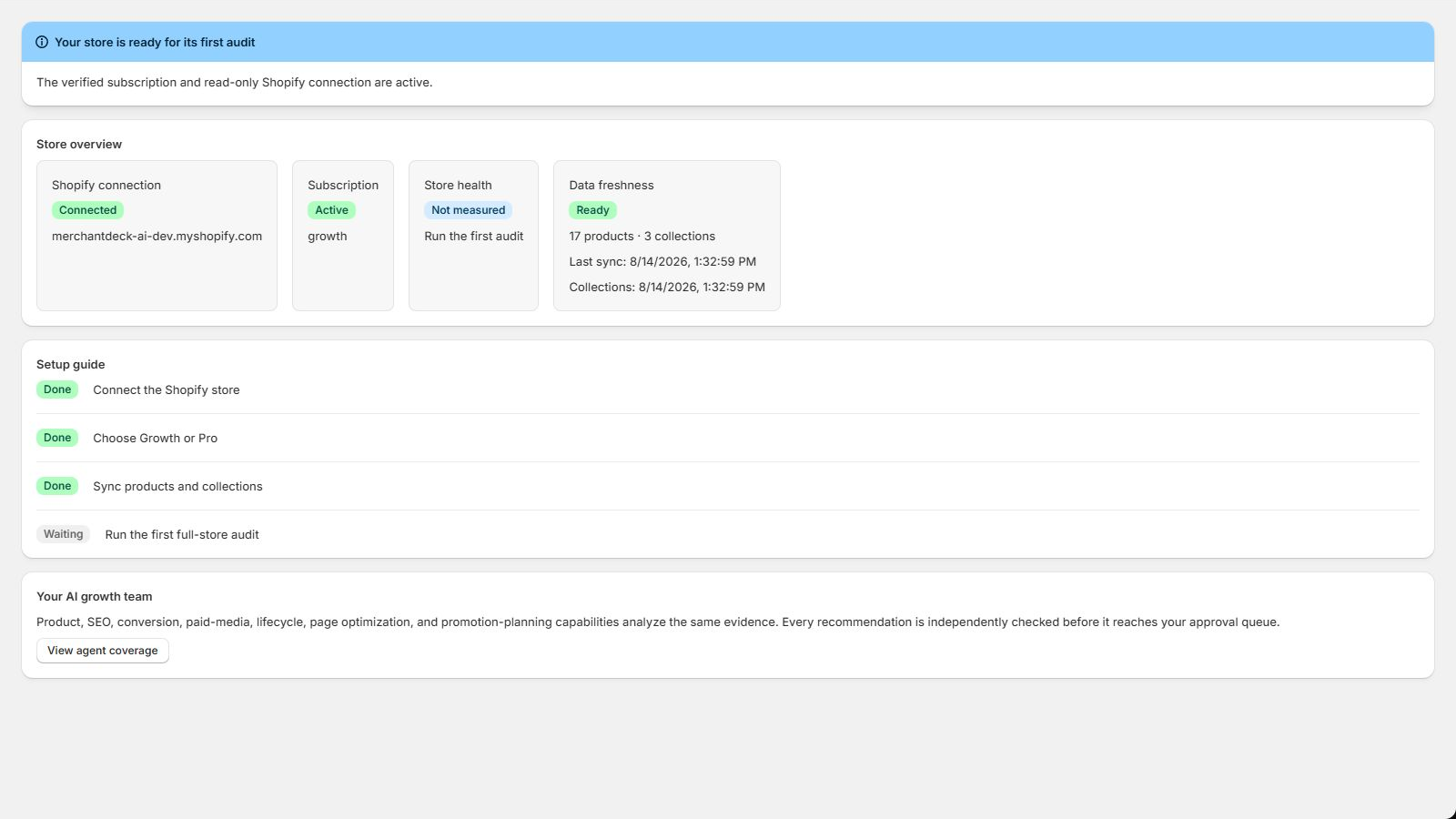The height and width of the screenshot is (819, 1456).
Task: Click the Store overview heading
Action: pos(79,144)
